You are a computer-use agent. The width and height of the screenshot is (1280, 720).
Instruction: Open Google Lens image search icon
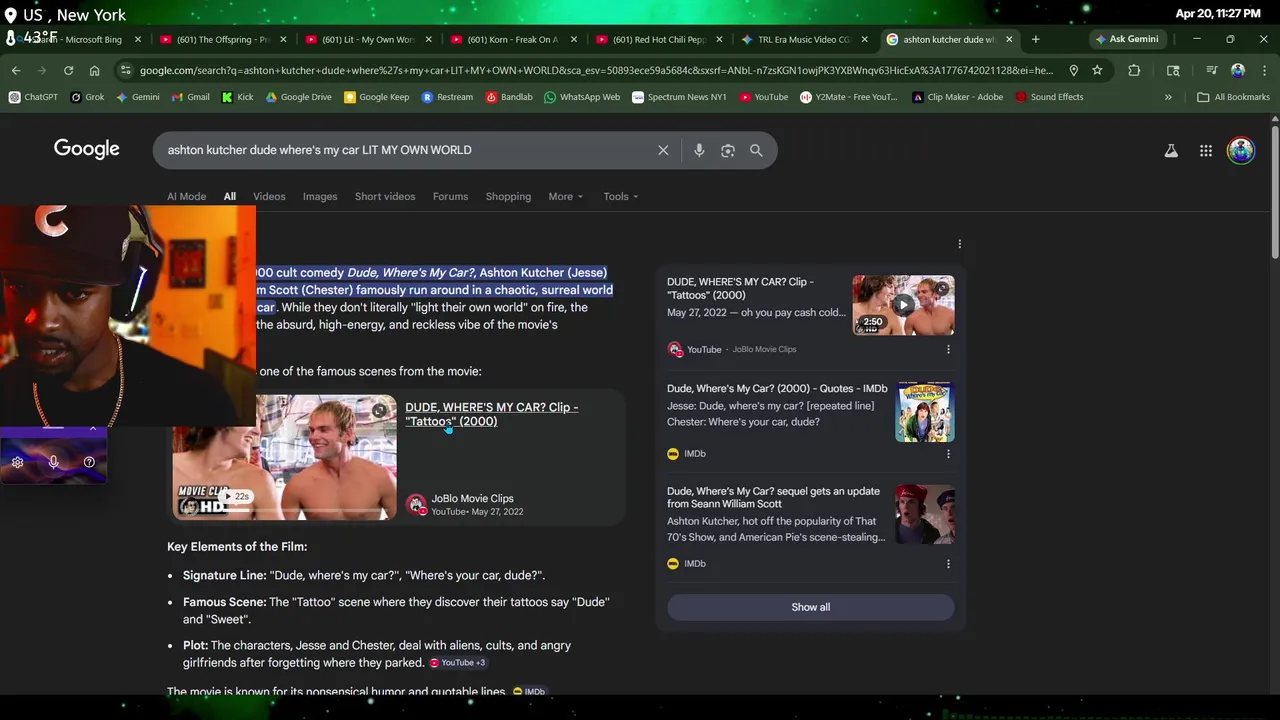click(728, 150)
